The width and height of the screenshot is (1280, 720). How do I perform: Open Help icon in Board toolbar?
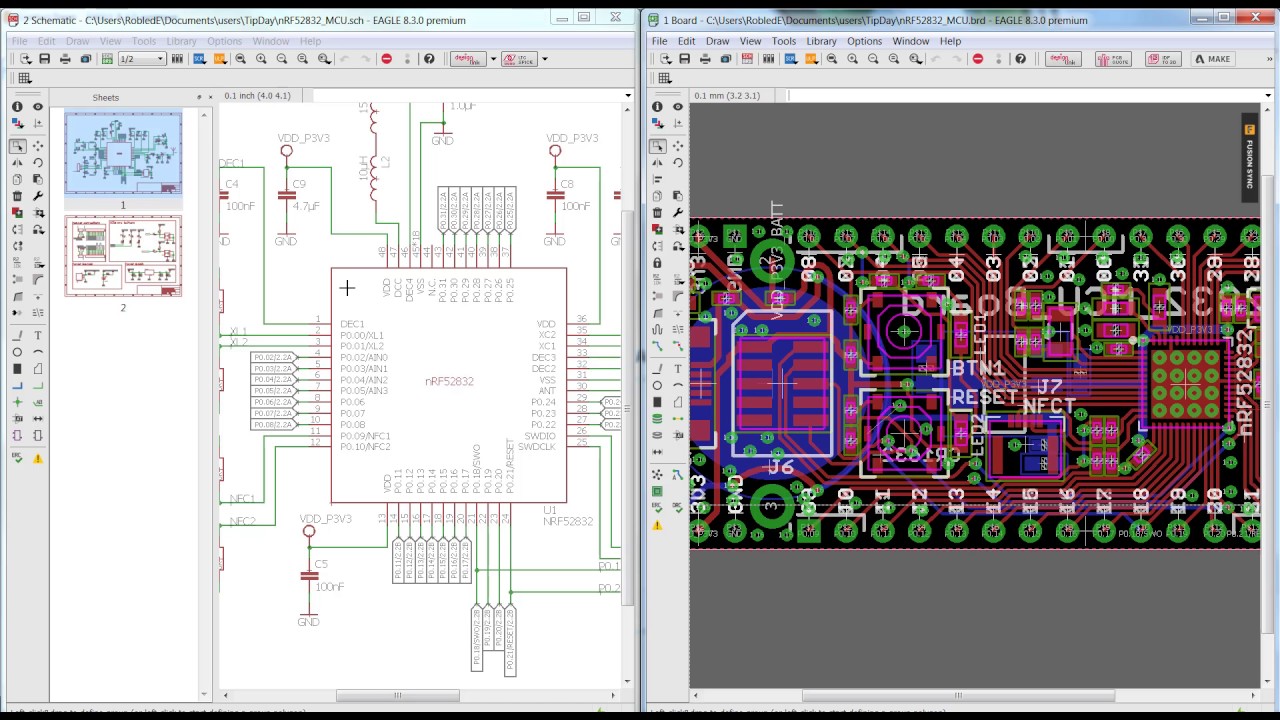tap(1020, 59)
